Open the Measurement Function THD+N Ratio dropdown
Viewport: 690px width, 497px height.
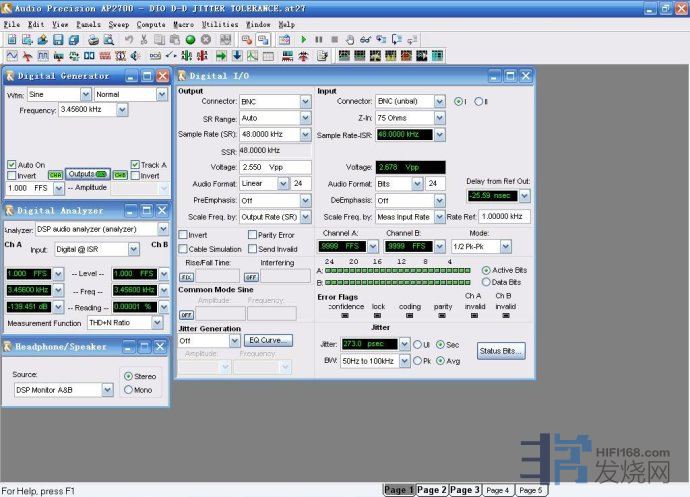coord(157,322)
